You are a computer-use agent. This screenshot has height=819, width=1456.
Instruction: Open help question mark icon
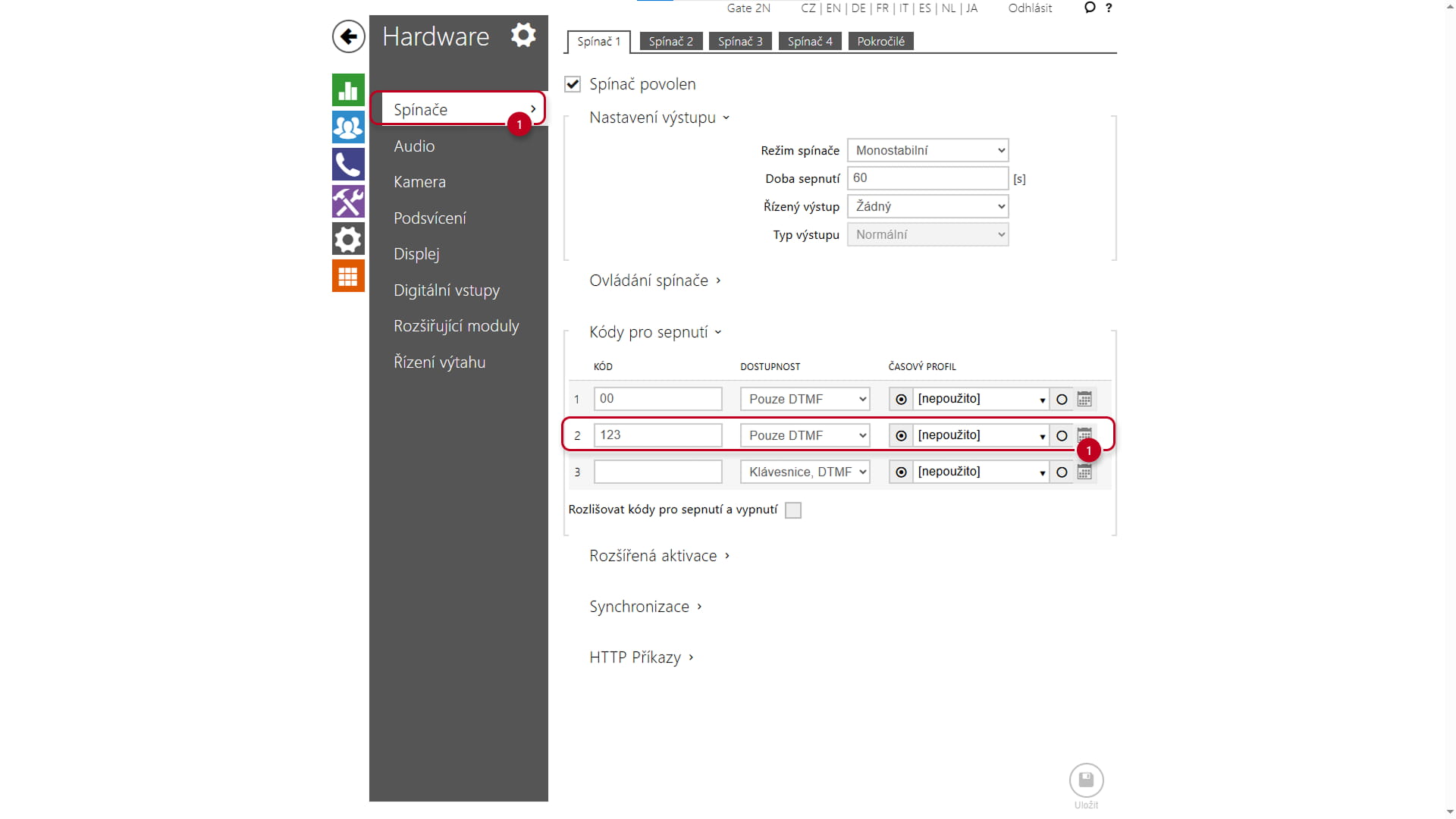1109,8
